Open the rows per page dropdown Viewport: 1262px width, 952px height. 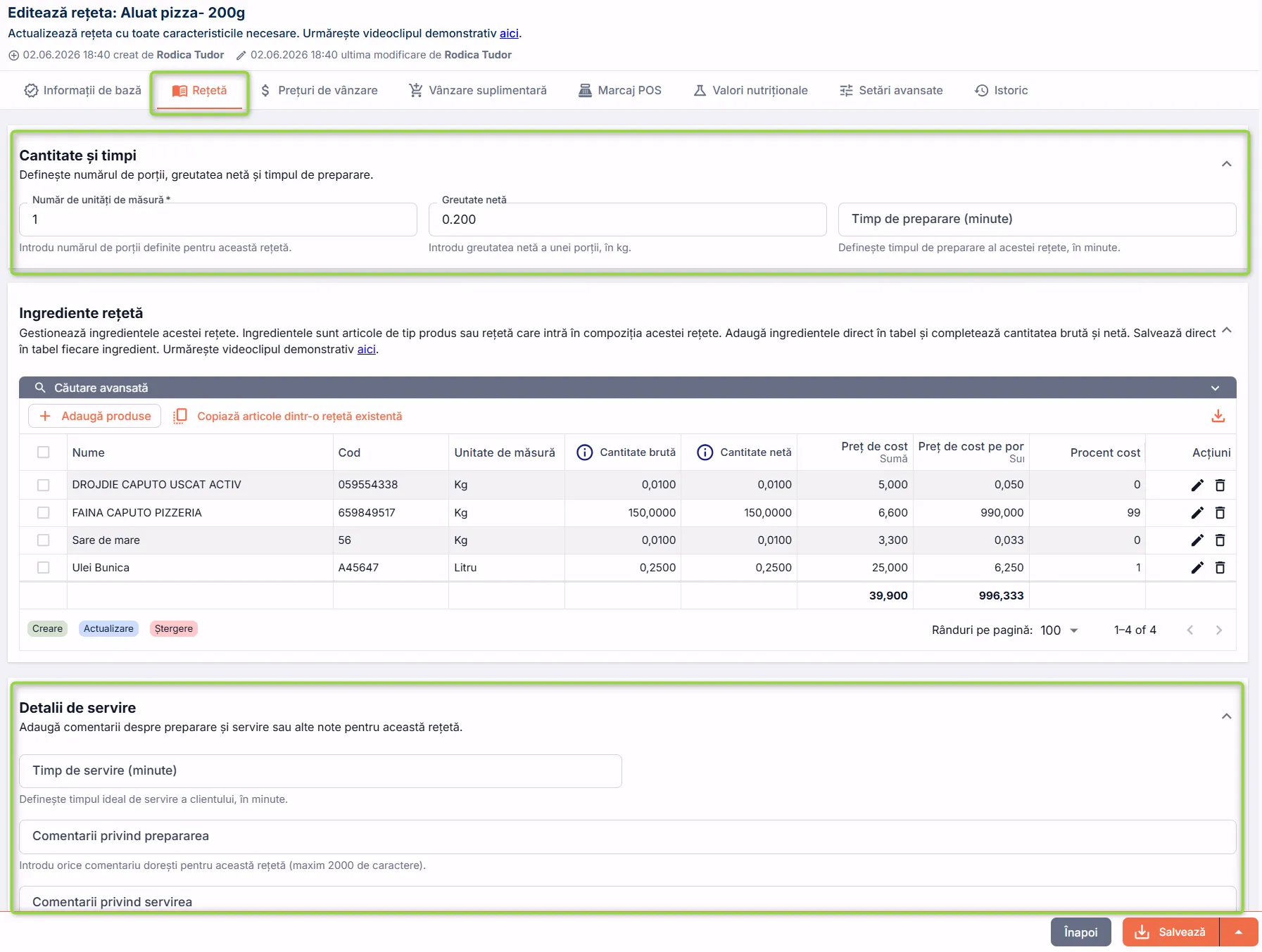tap(1059, 630)
